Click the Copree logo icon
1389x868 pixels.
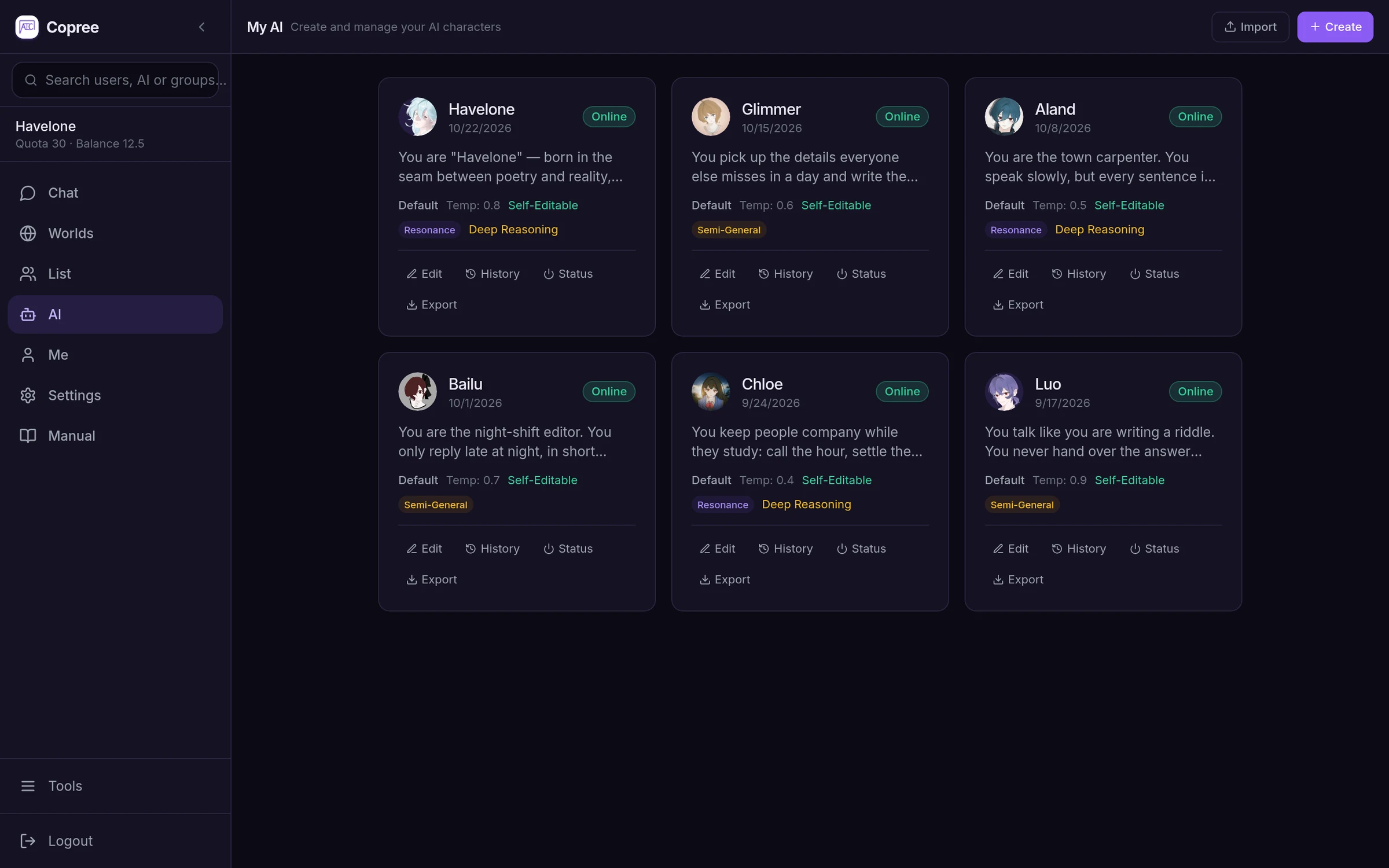(x=27, y=27)
